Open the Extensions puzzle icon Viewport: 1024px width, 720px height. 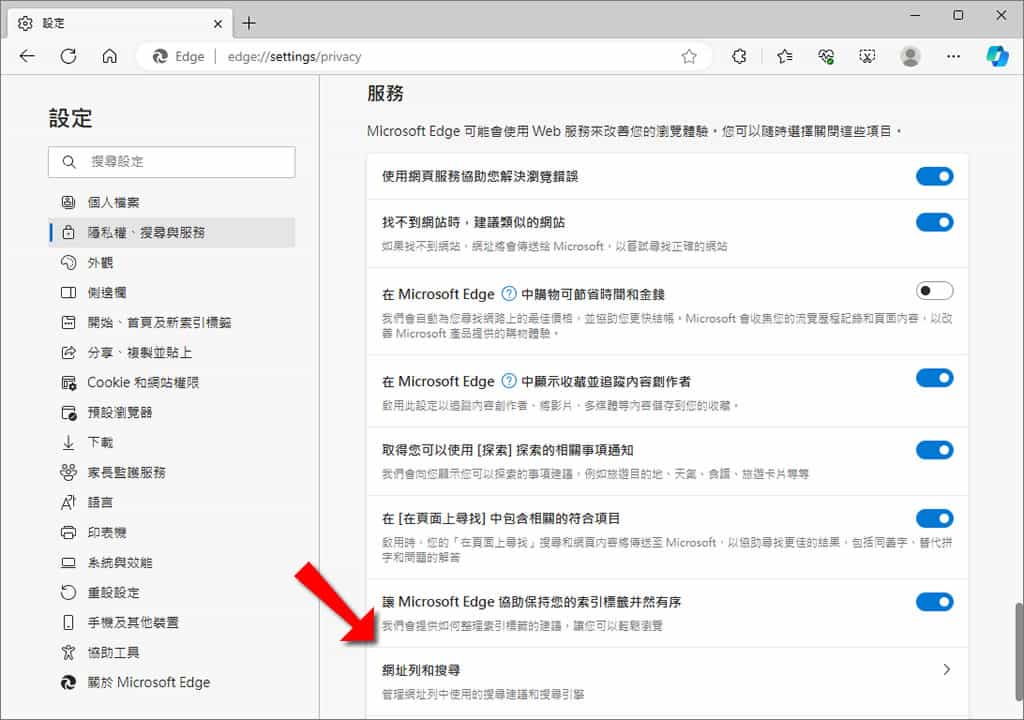[x=739, y=57]
